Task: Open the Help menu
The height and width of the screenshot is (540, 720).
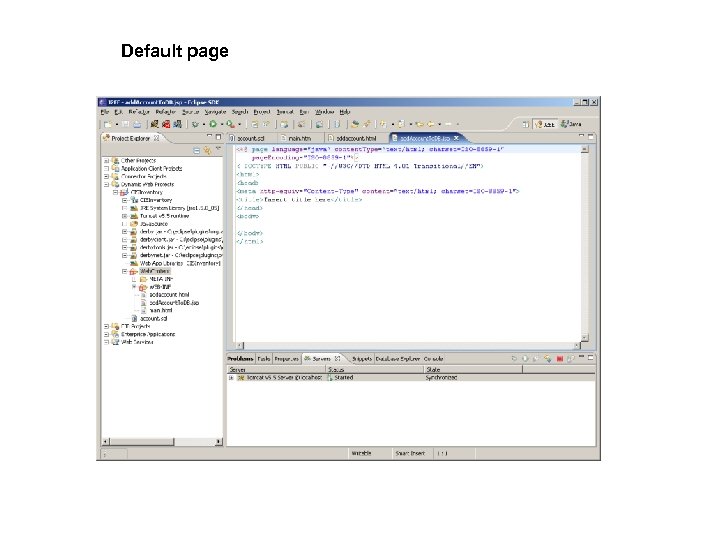Action: (x=345, y=112)
